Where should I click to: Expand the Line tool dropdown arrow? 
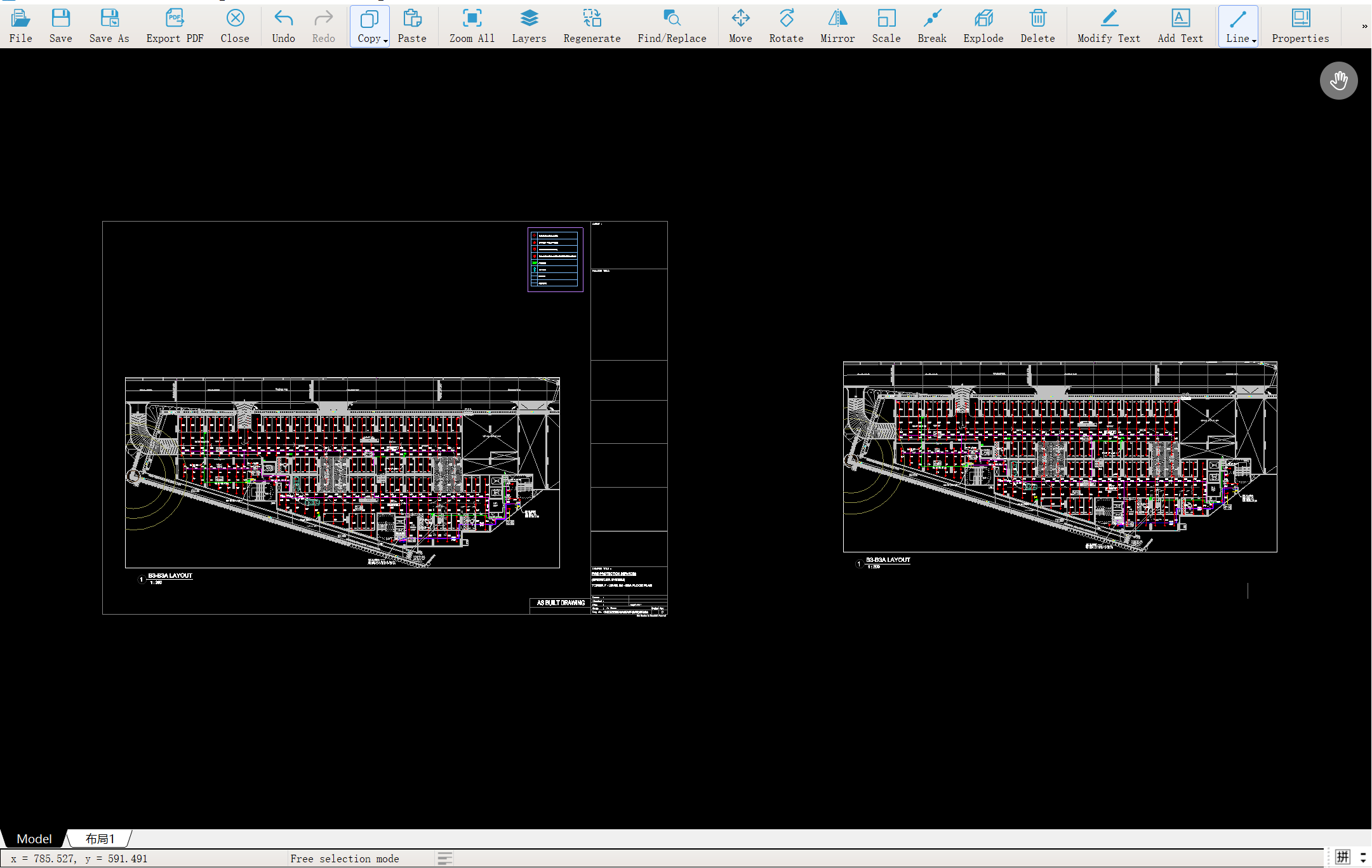pyautogui.click(x=1254, y=41)
